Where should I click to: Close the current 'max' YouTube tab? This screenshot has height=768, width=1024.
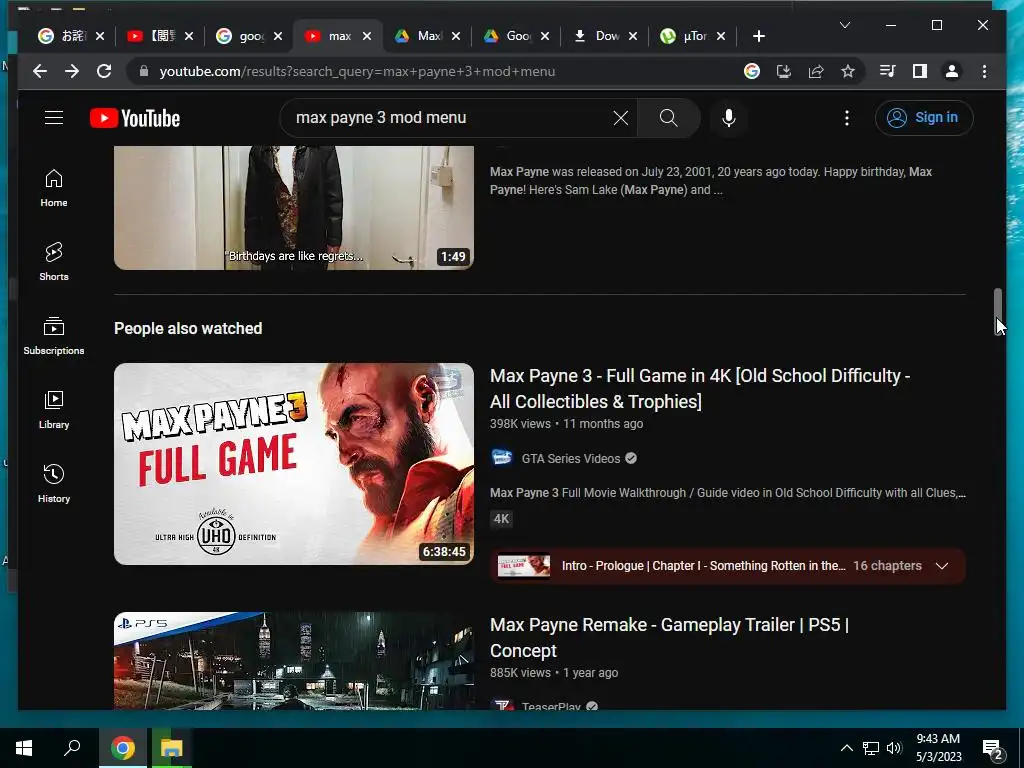click(x=367, y=36)
